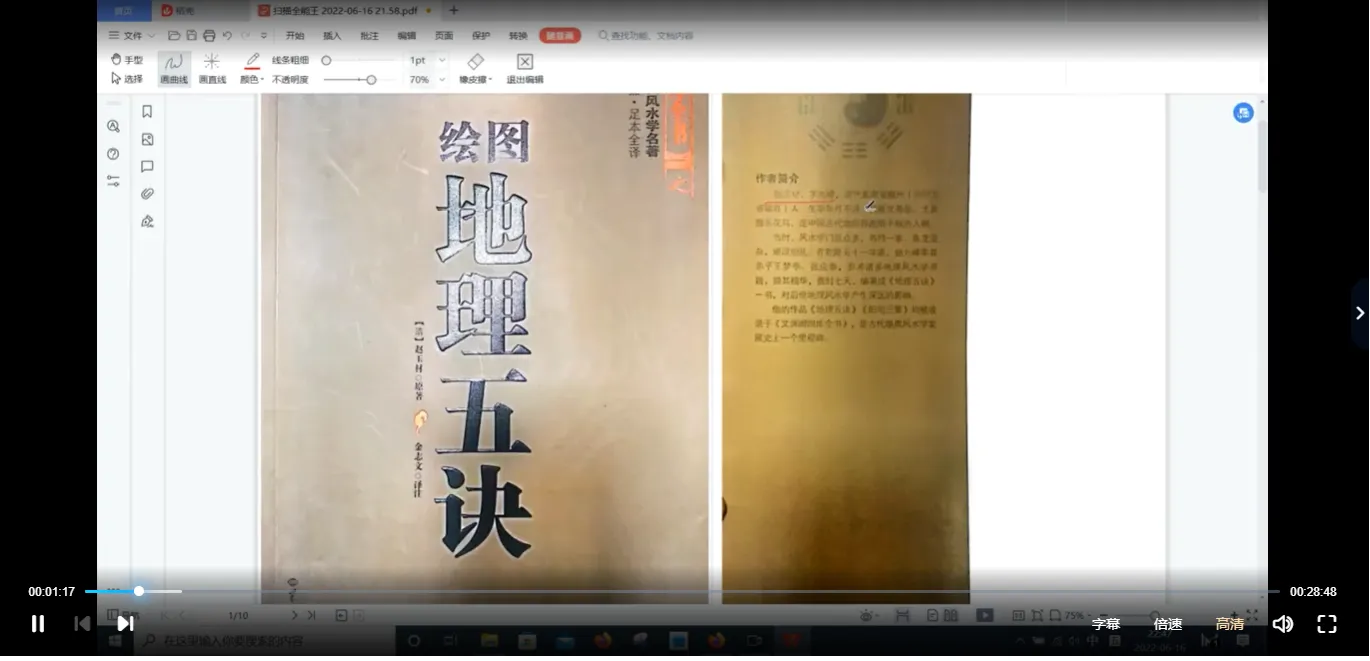Open the attachments paperclip panel
1370x661 pixels.
pyautogui.click(x=147, y=194)
